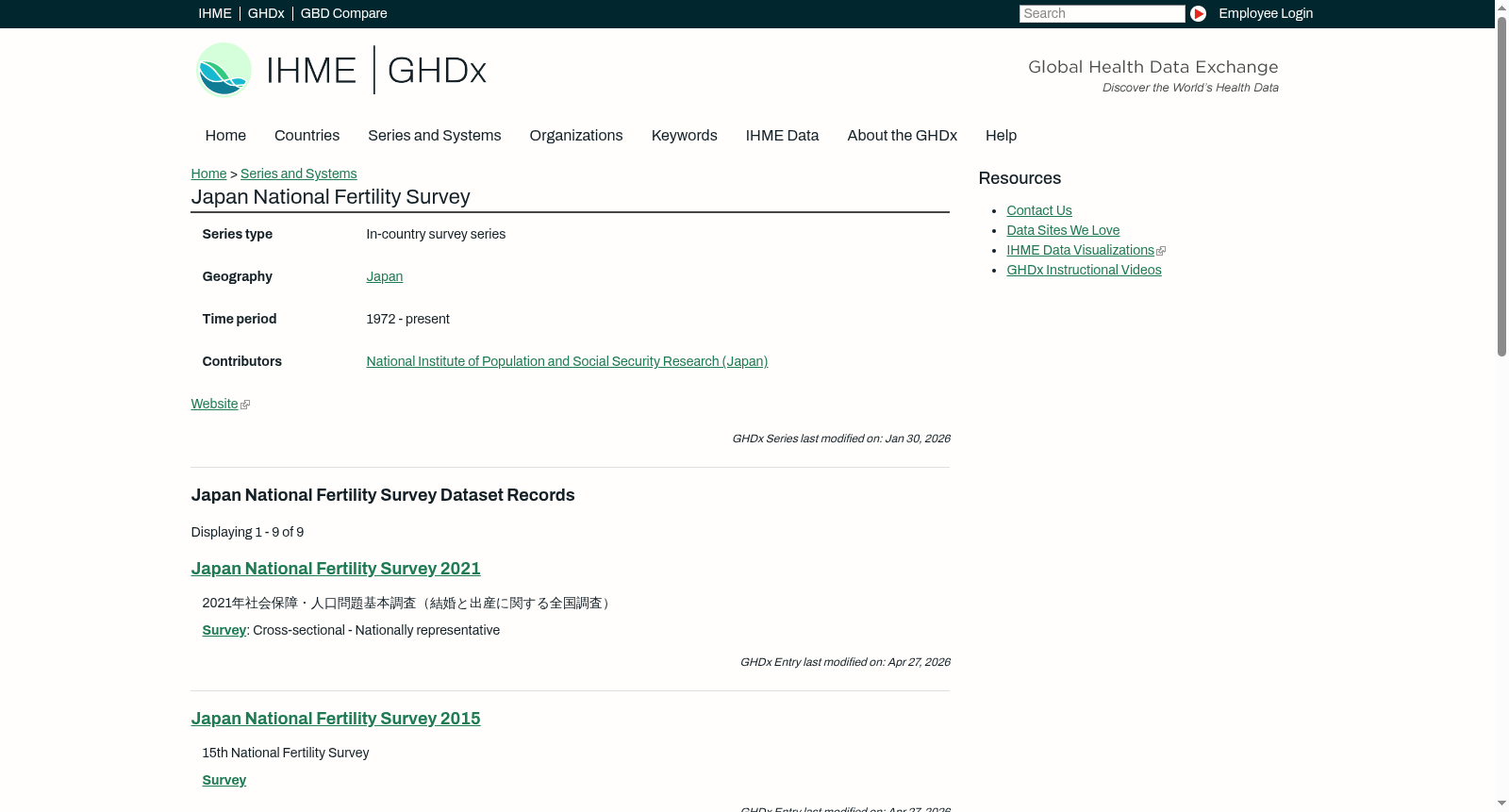Click the scrollbar down arrow
This screenshot has height=812, width=1509.
(1501, 804)
